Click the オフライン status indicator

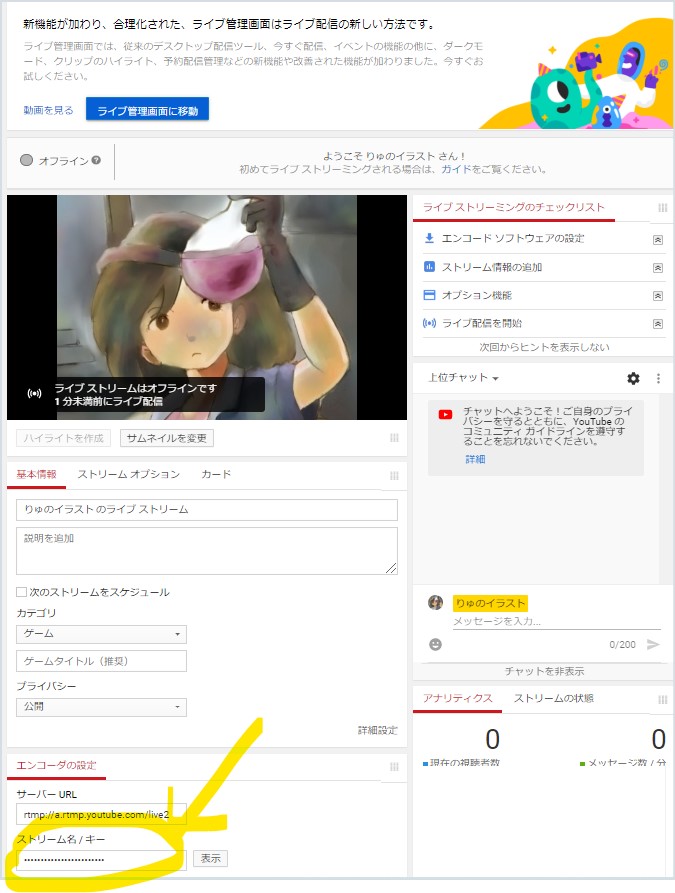pyautogui.click(x=54, y=161)
